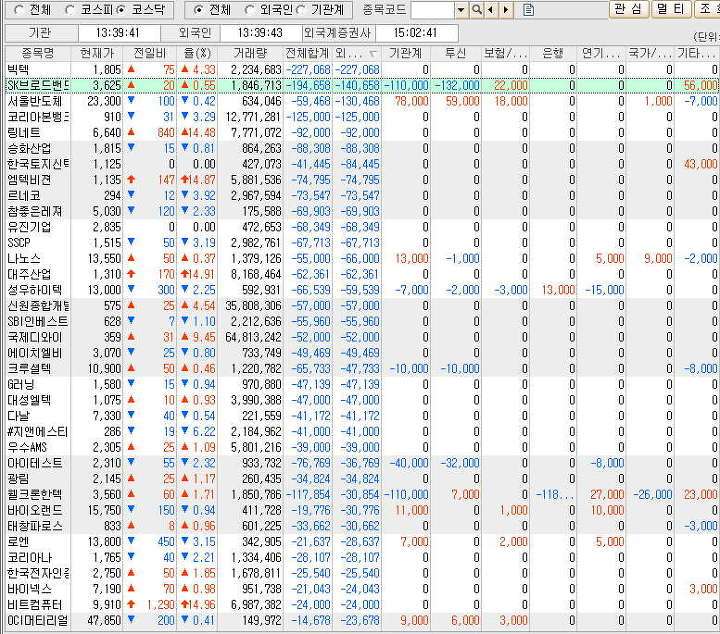Image resolution: width=720 pixels, height=634 pixels.
Task: Expand the 종목코드 dropdown arrow
Action: coord(461,9)
